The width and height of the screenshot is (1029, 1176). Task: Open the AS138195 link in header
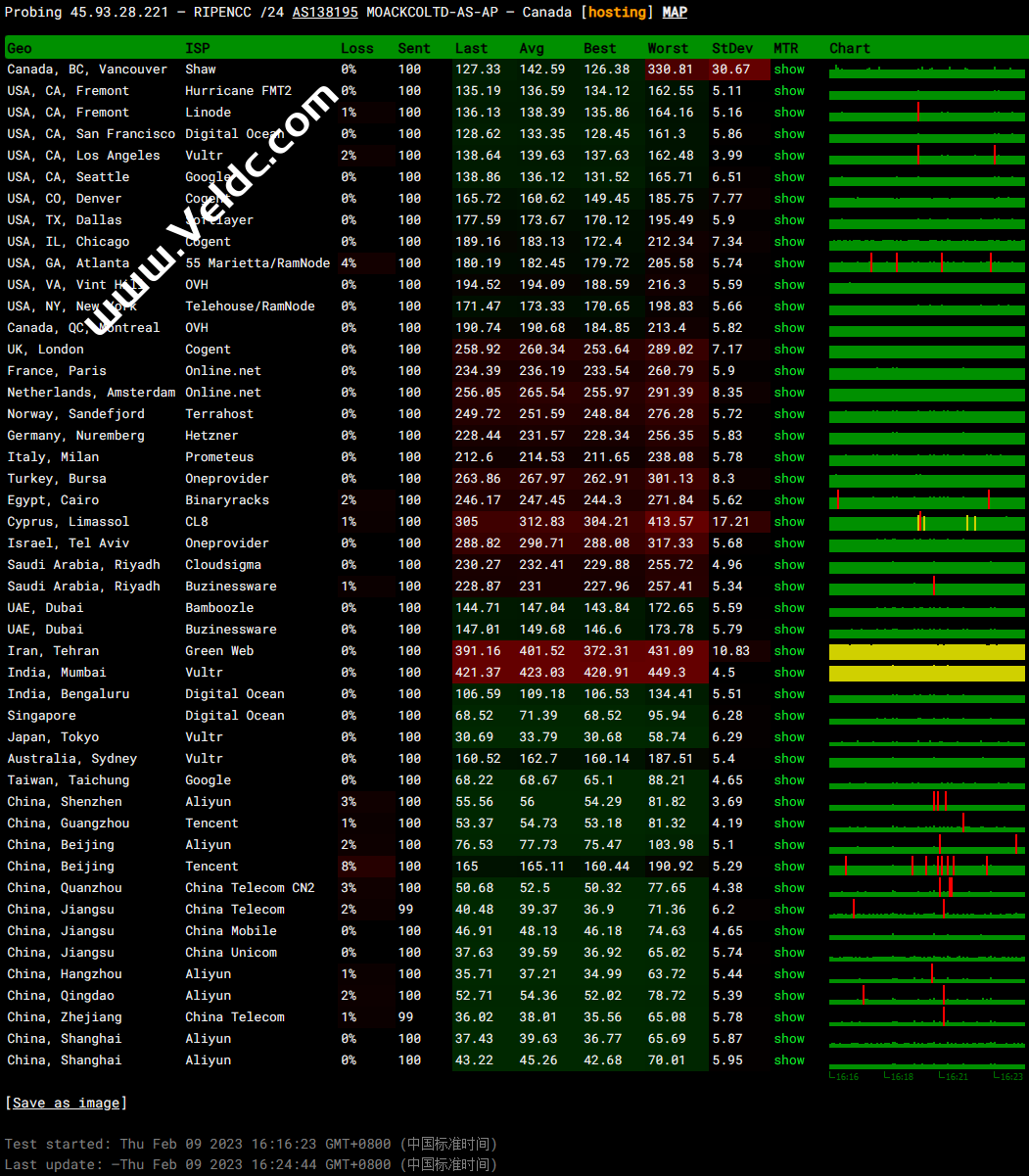pyautogui.click(x=325, y=13)
